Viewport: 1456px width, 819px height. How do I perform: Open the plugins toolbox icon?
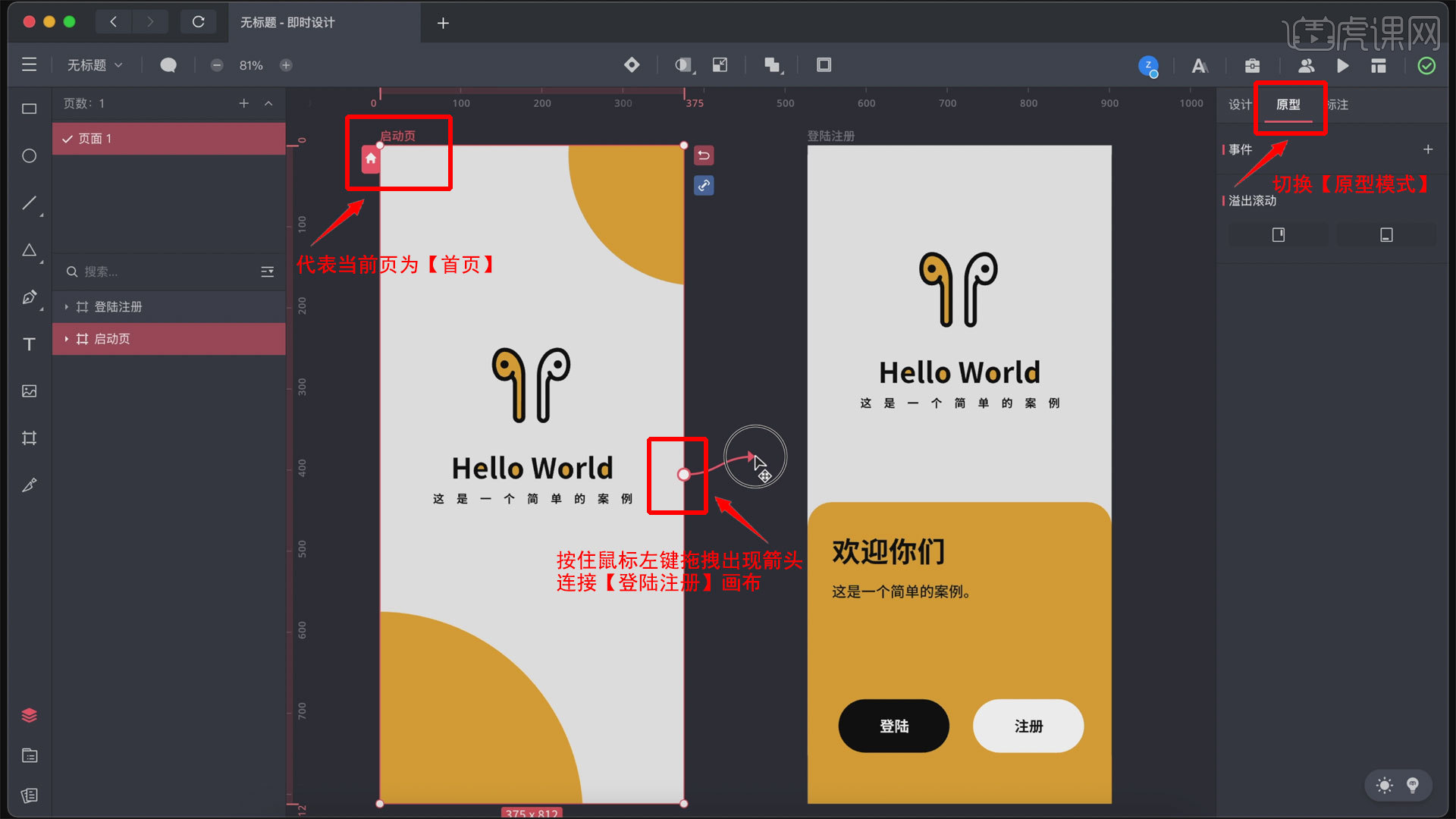pyautogui.click(x=1253, y=66)
